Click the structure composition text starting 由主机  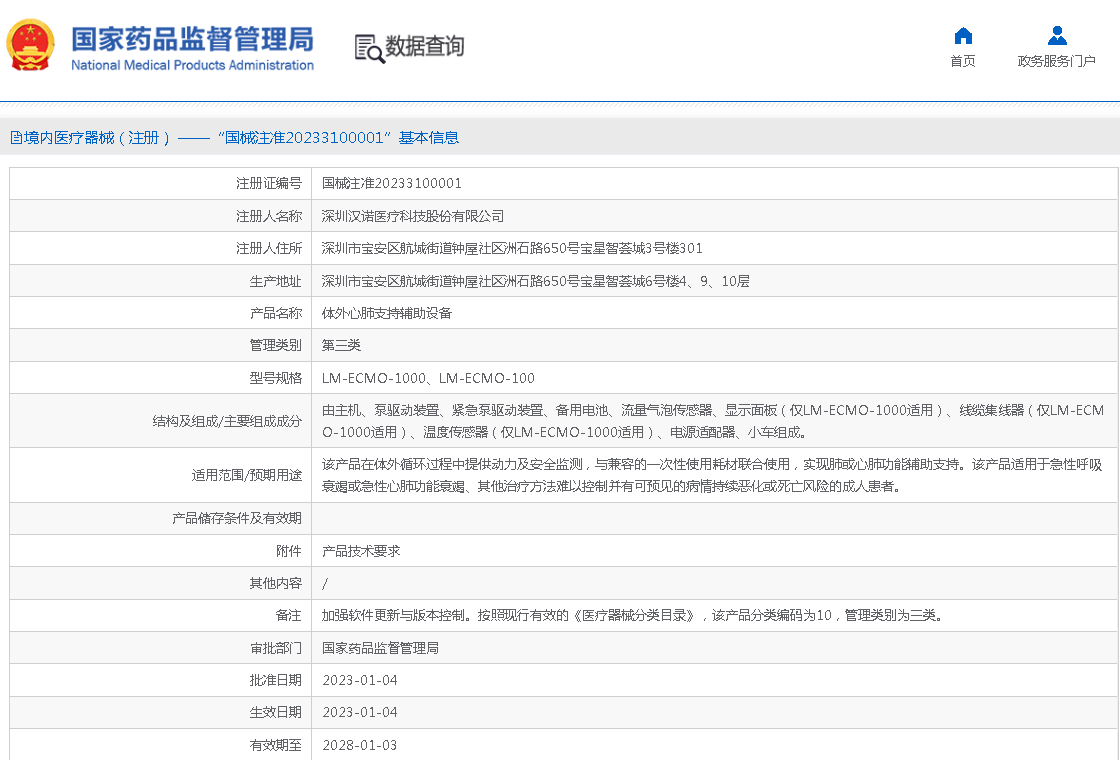pyautogui.click(x=713, y=421)
